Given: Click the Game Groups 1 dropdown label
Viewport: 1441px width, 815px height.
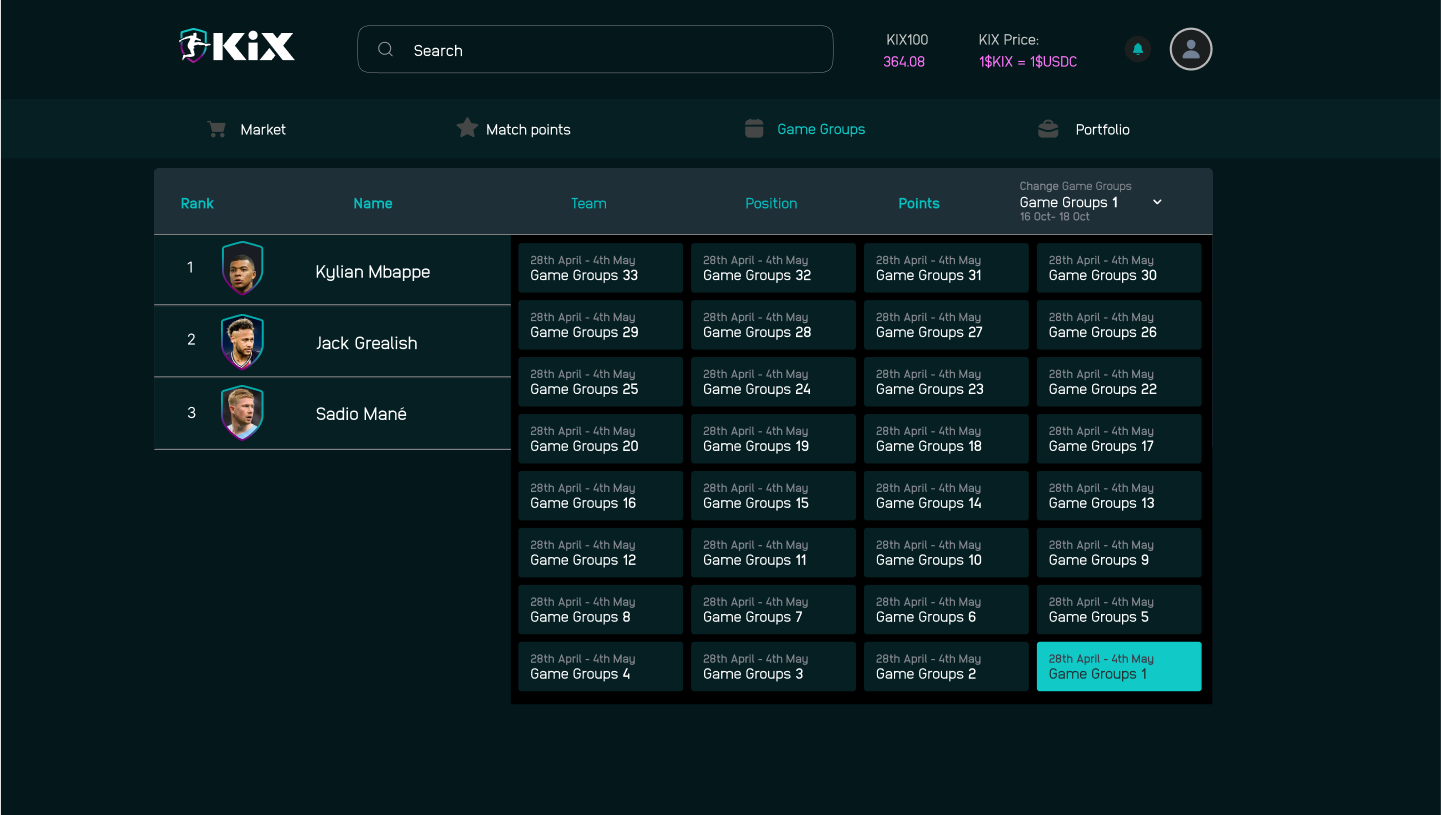Looking at the screenshot, I should point(1069,202).
